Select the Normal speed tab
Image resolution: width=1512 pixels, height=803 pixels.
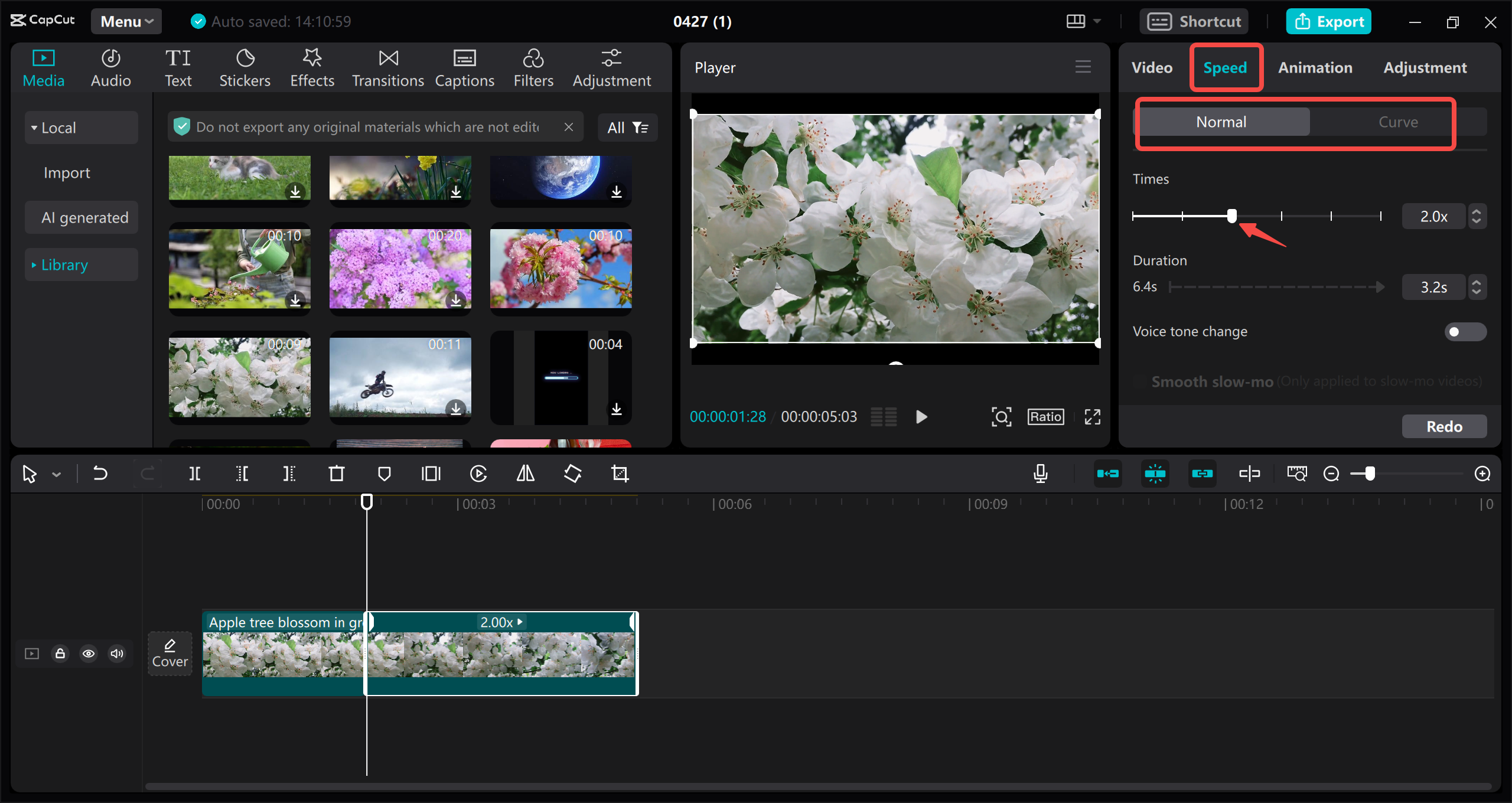tap(1221, 122)
